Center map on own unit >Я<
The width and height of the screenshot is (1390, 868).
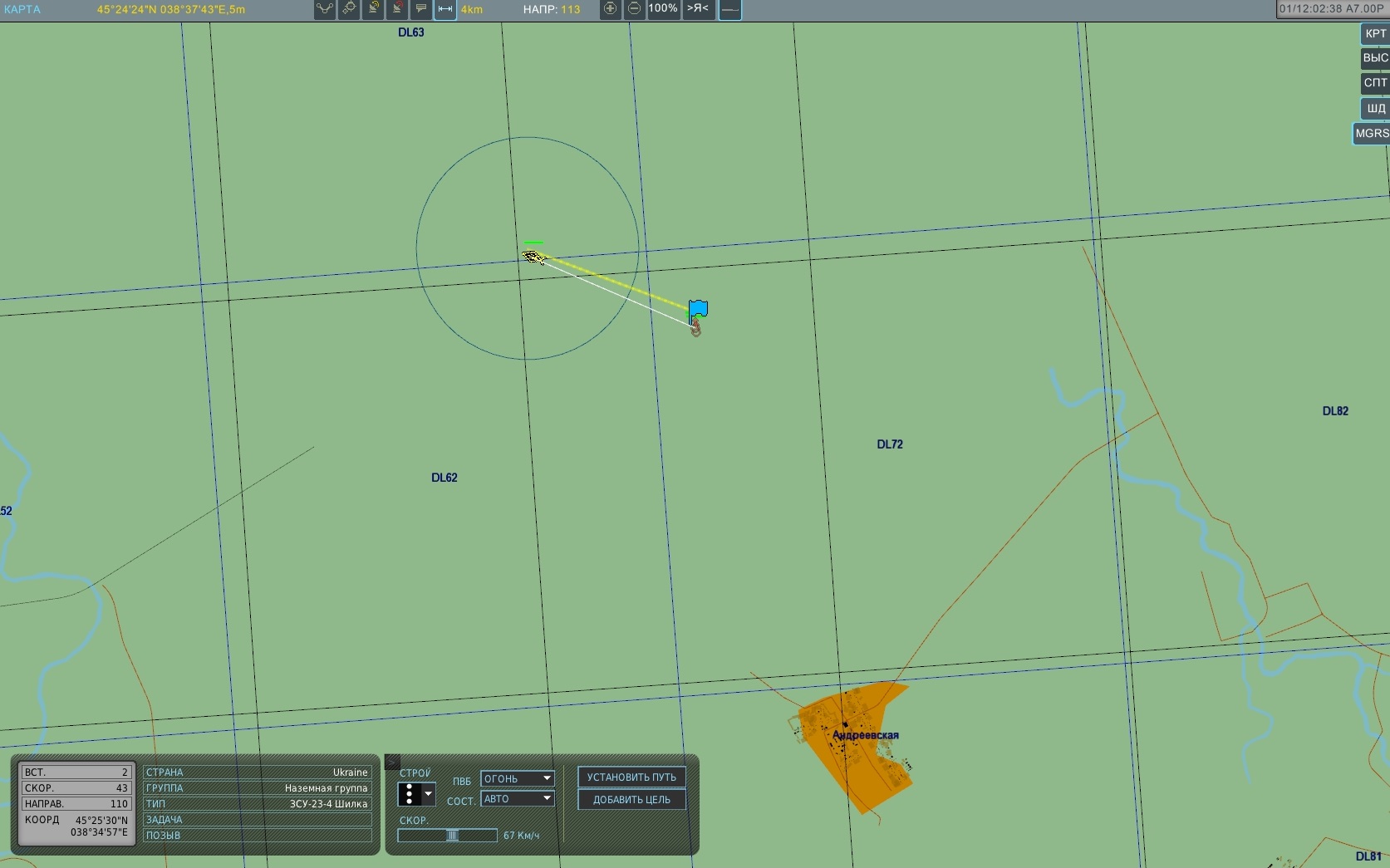coord(698,9)
